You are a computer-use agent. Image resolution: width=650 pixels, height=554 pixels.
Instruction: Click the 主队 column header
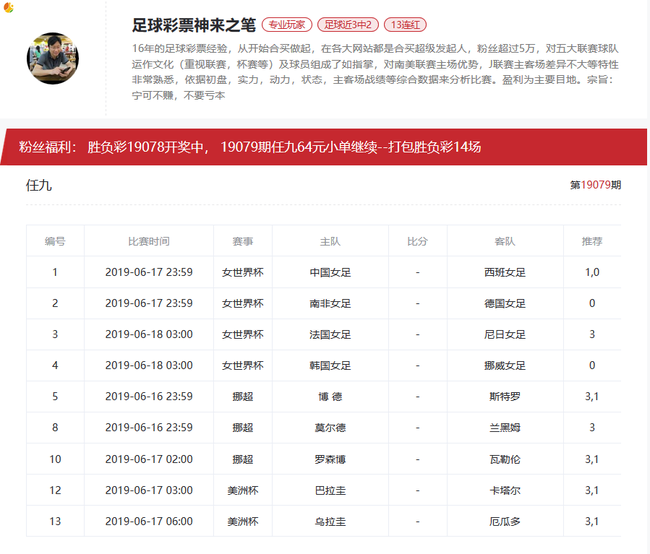click(x=330, y=241)
